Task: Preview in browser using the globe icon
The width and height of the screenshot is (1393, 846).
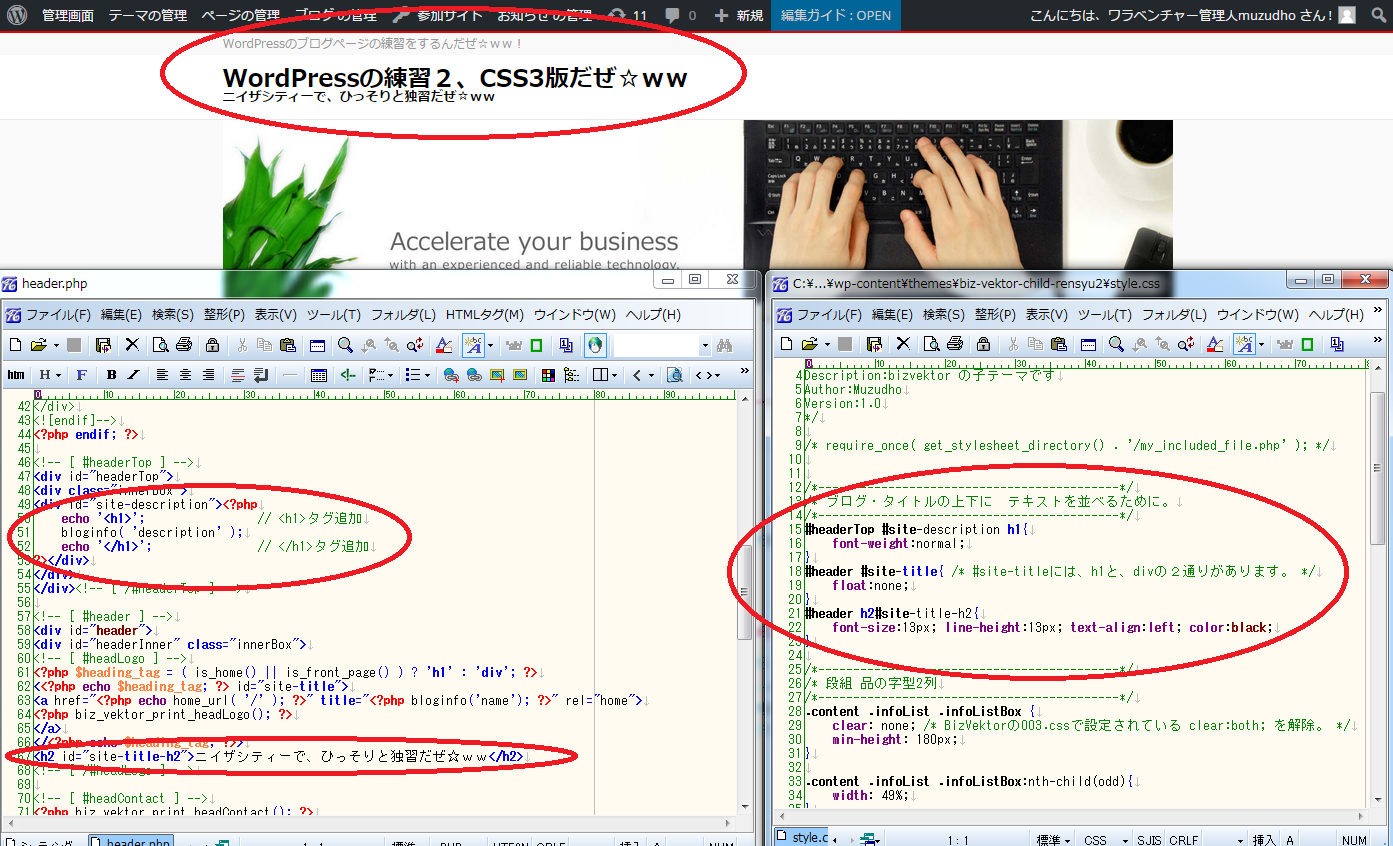Action: tap(595, 345)
